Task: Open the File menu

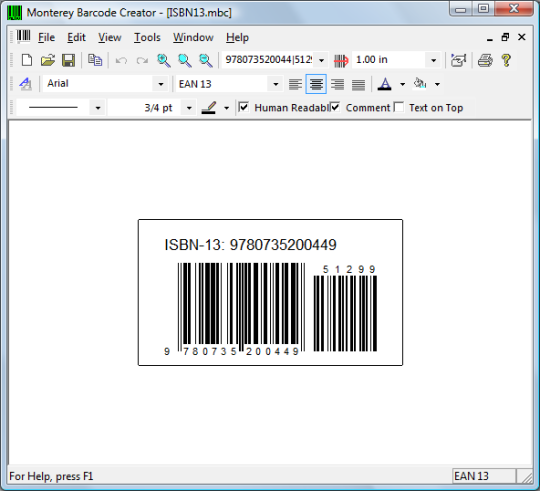Action: (46, 37)
